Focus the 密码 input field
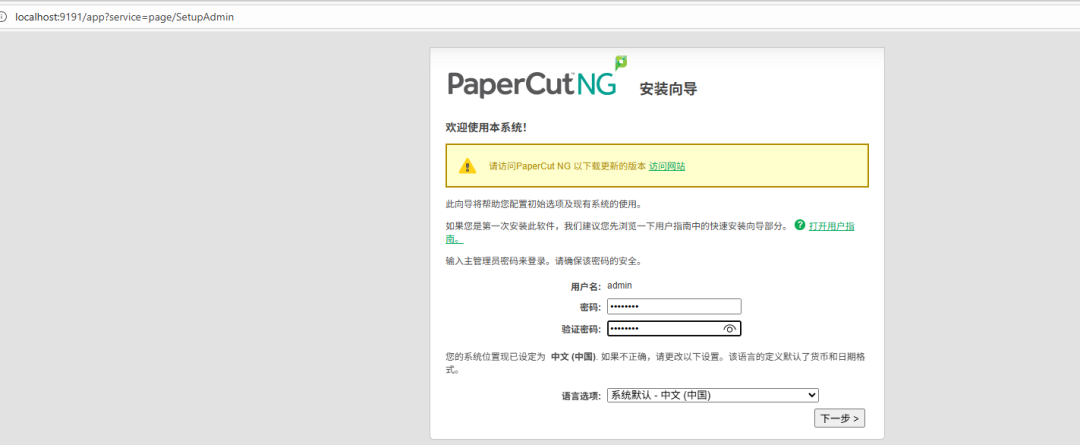The height and width of the screenshot is (445, 1080). pyautogui.click(x=674, y=307)
